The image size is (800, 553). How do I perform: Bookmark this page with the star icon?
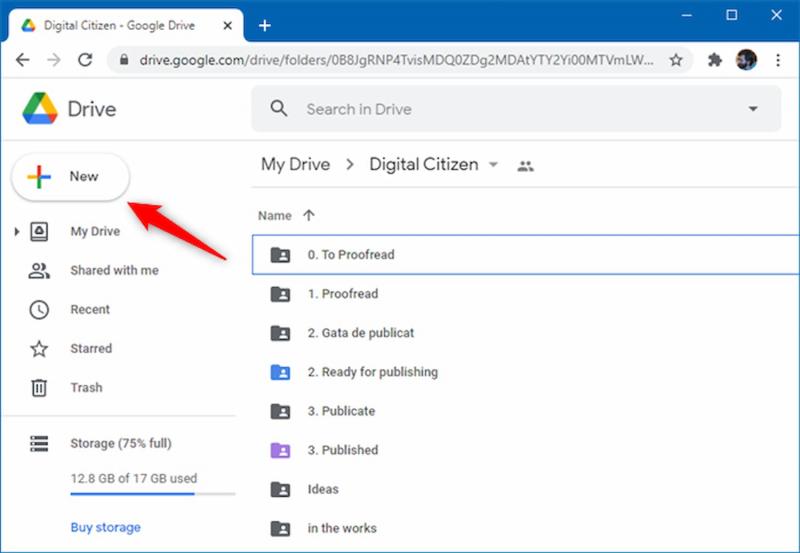coord(676,60)
